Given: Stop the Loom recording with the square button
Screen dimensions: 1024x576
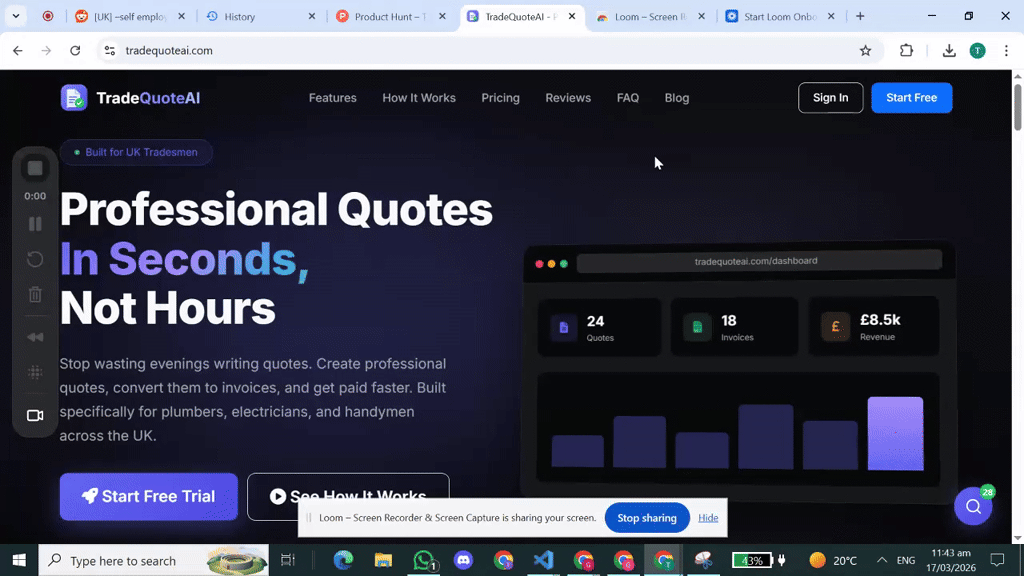Looking at the screenshot, I should pyautogui.click(x=34, y=167).
